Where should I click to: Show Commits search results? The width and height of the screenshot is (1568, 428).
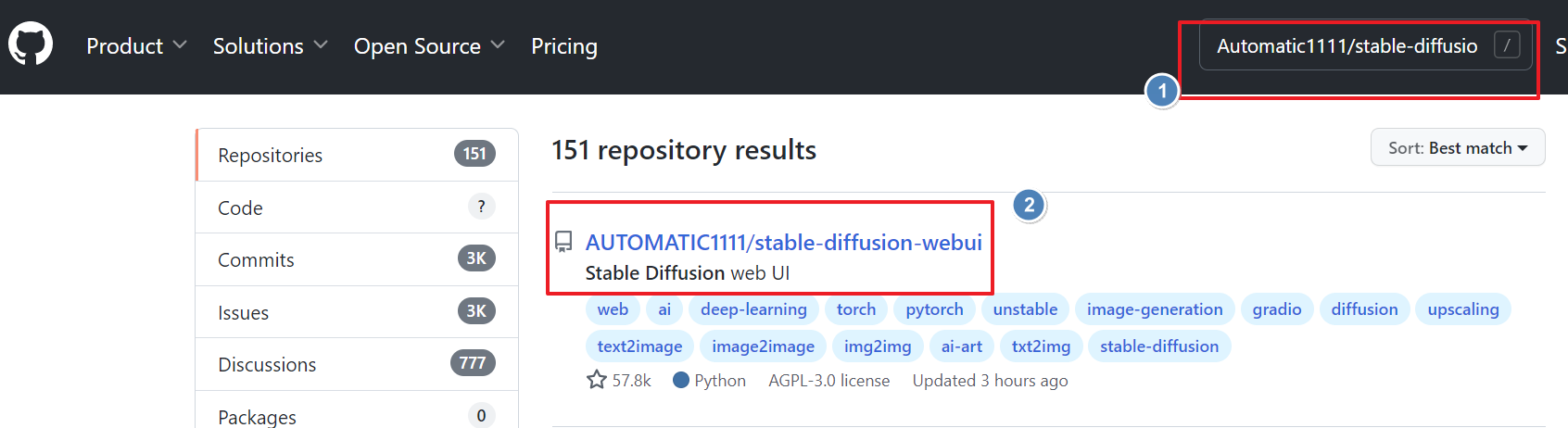pyautogui.click(x=357, y=259)
